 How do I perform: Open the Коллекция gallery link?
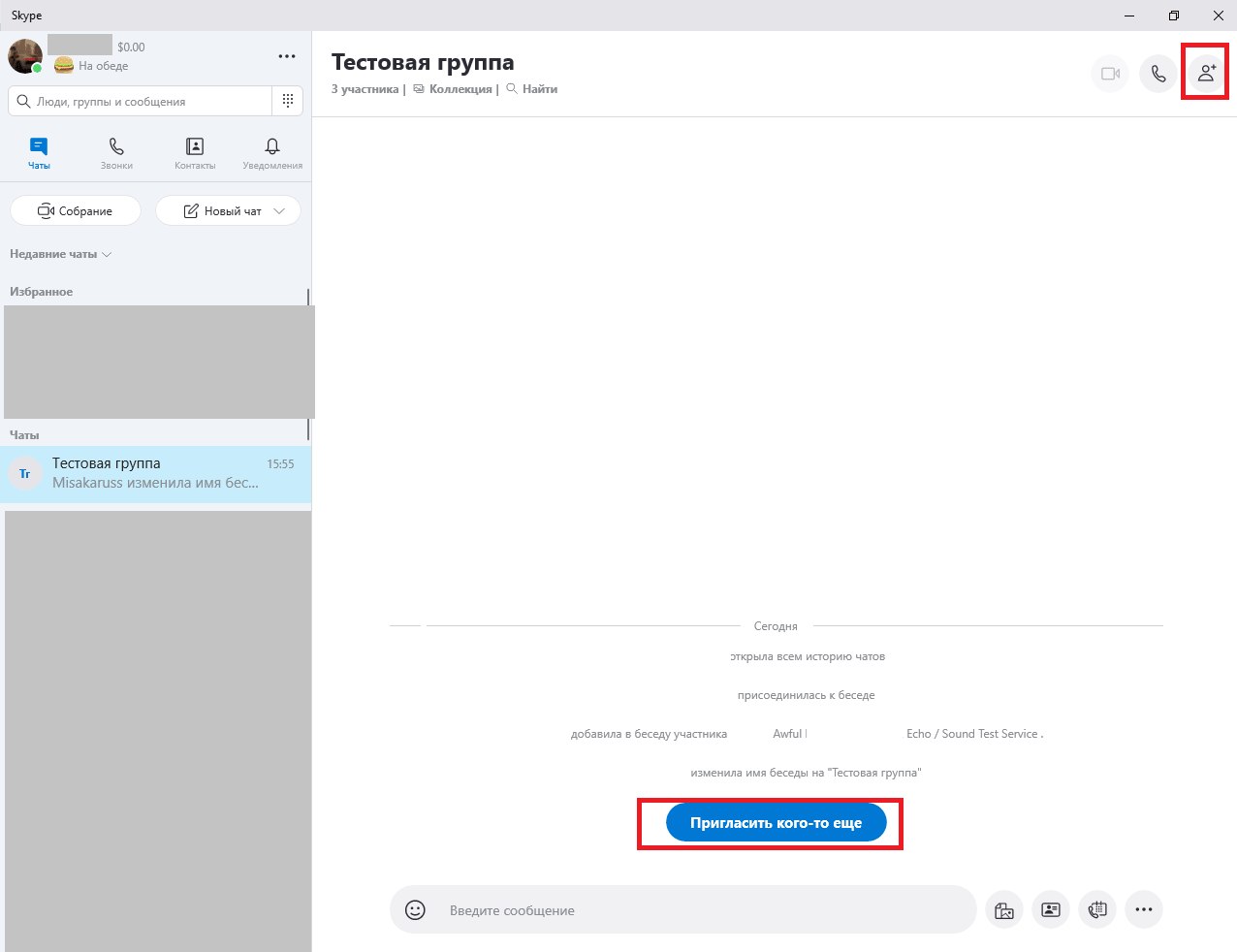point(453,89)
